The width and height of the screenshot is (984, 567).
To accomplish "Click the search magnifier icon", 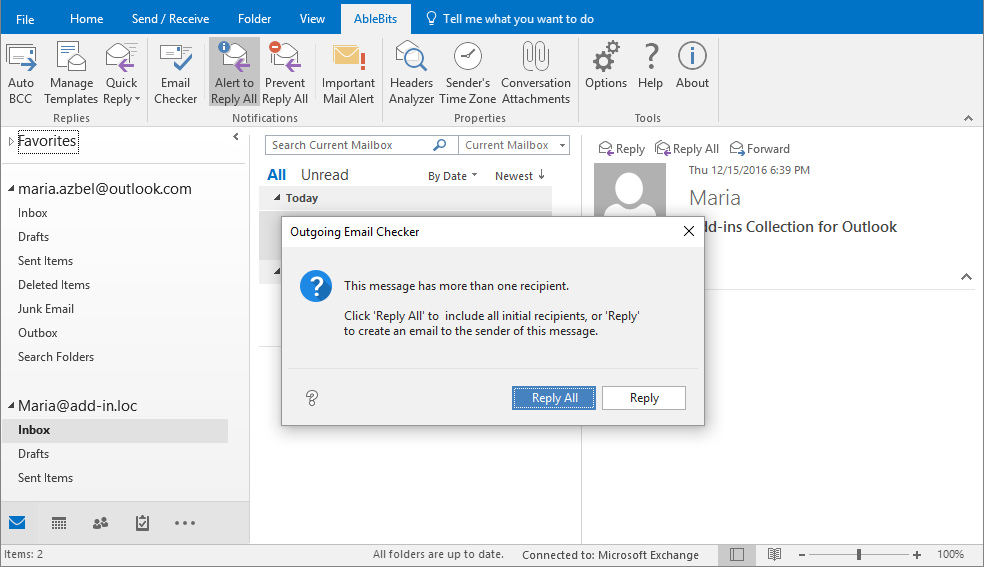I will click(x=440, y=145).
